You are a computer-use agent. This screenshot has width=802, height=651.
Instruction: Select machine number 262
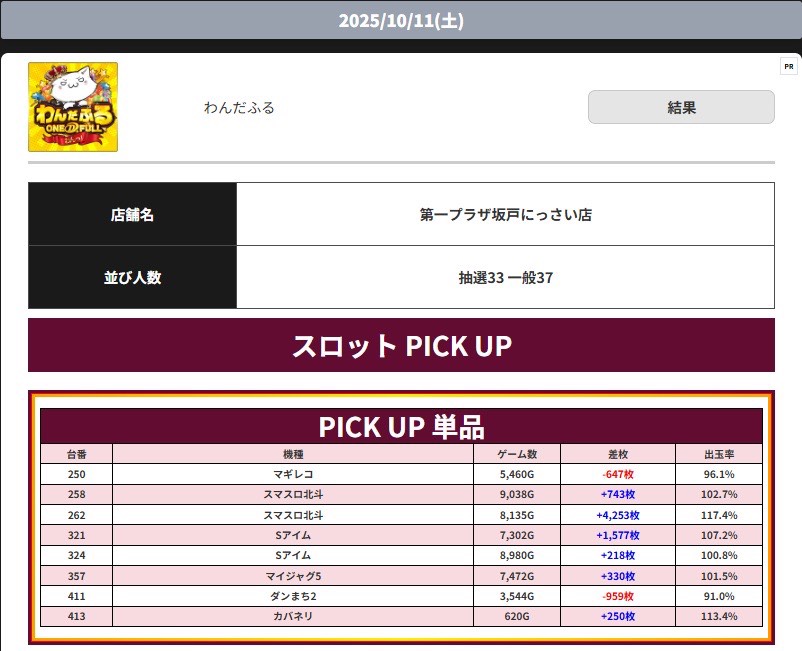[76, 515]
